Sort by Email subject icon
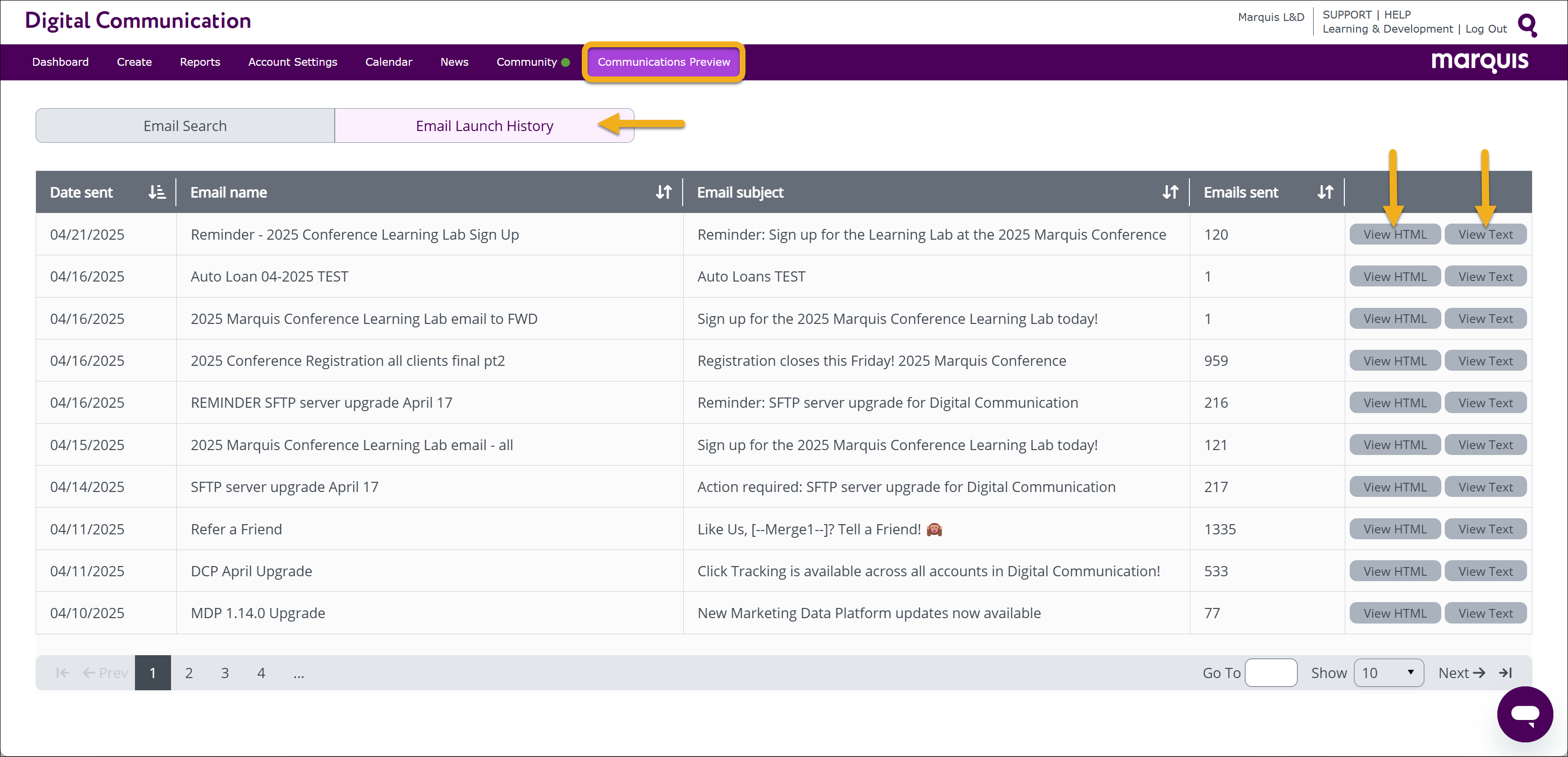Viewport: 1568px width, 757px height. click(1170, 192)
